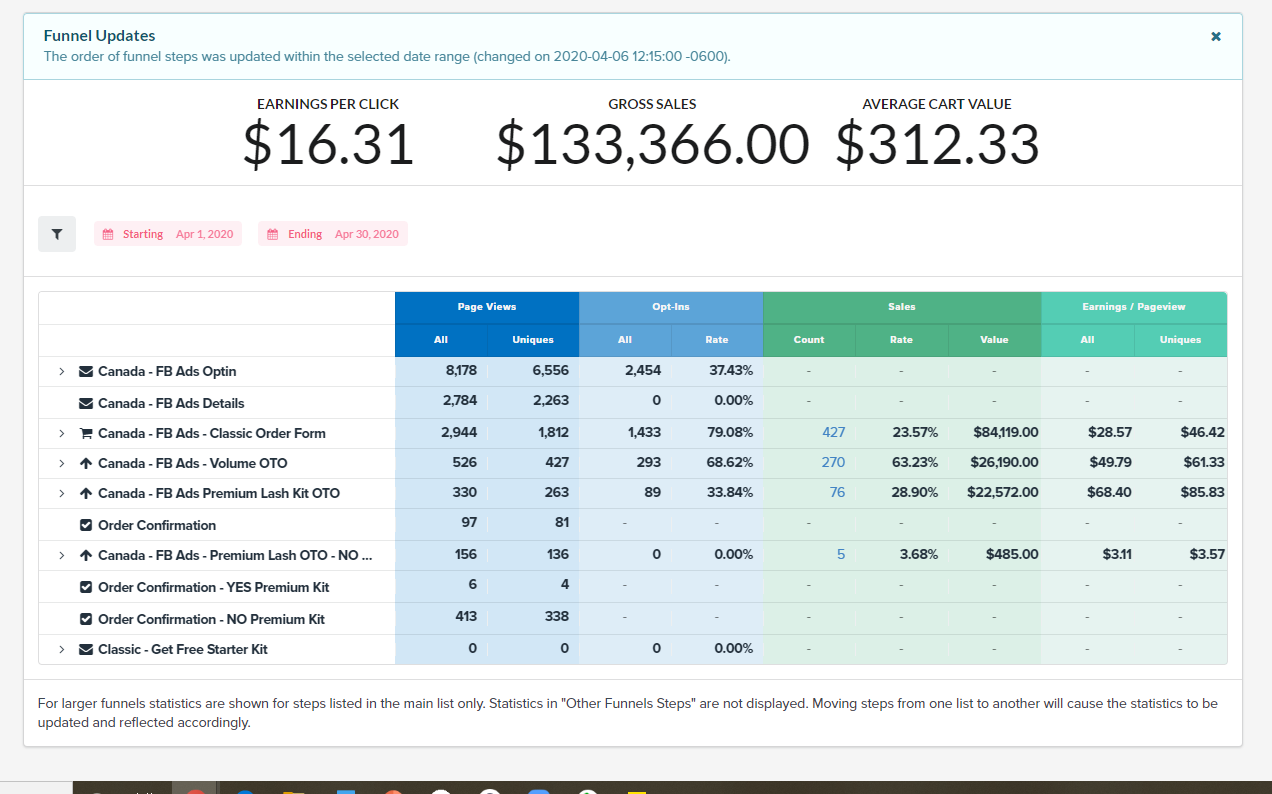1272x794 pixels.
Task: Click checkmark icon beside NO Premium Kit
Action: pos(86,620)
